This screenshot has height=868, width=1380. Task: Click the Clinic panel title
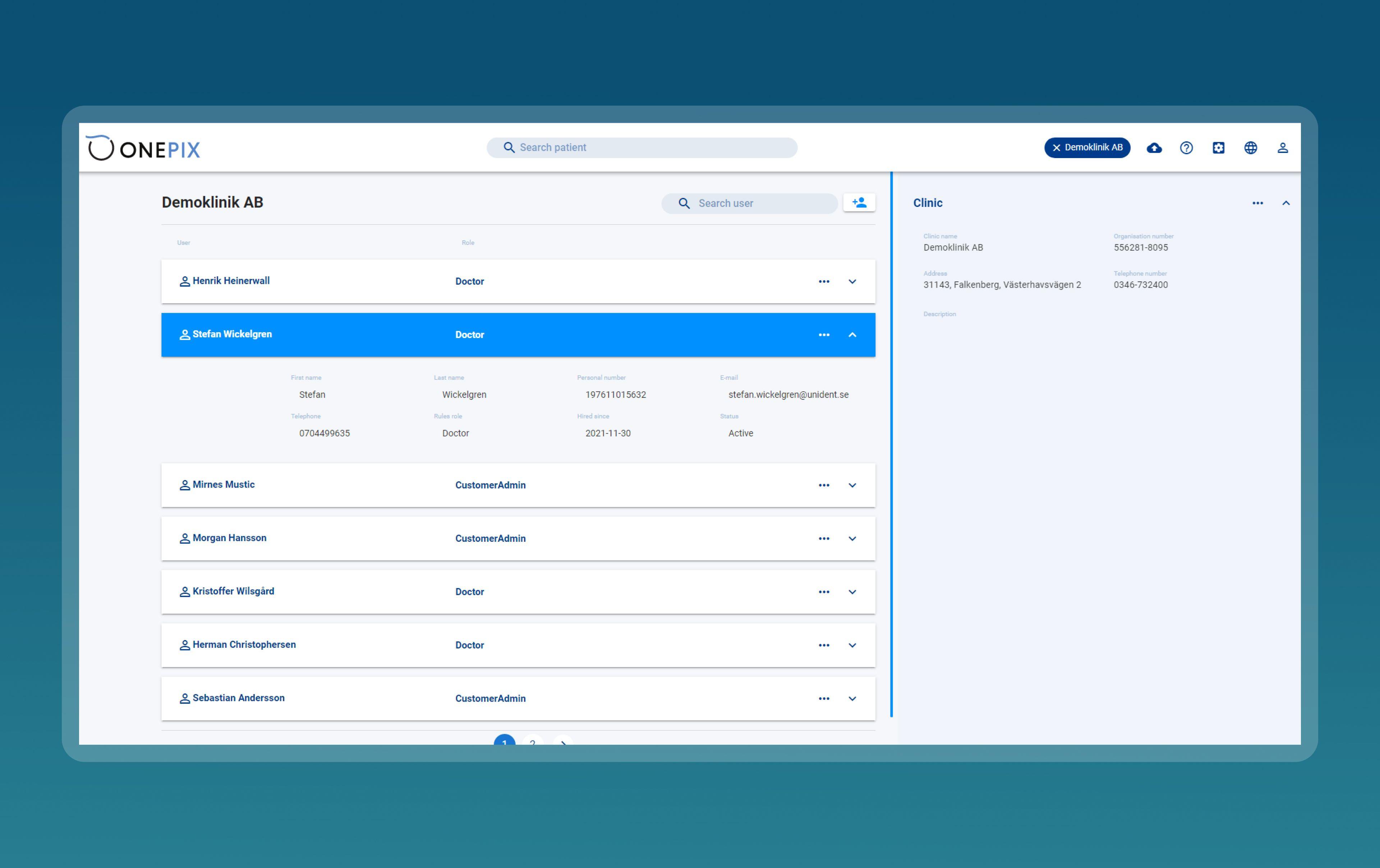[927, 203]
